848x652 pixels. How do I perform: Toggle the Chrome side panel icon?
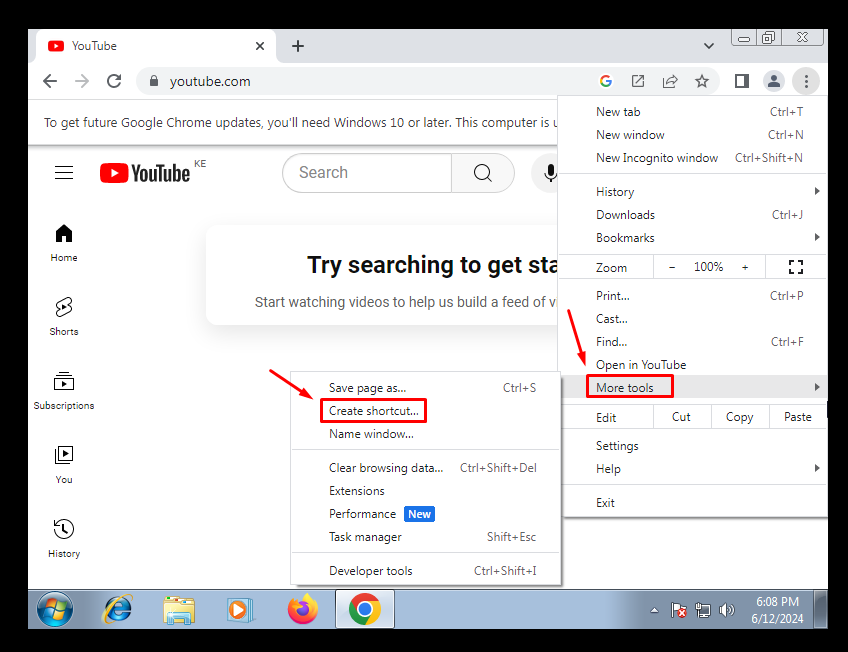click(741, 81)
